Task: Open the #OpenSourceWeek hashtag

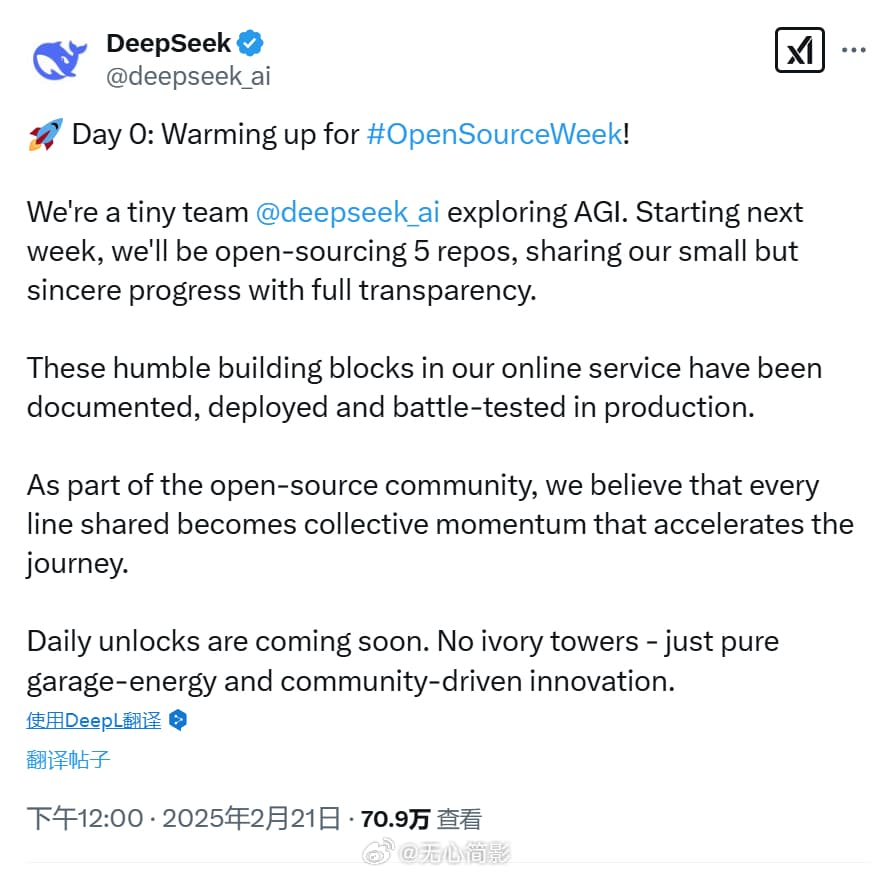Action: pyautogui.click(x=494, y=135)
